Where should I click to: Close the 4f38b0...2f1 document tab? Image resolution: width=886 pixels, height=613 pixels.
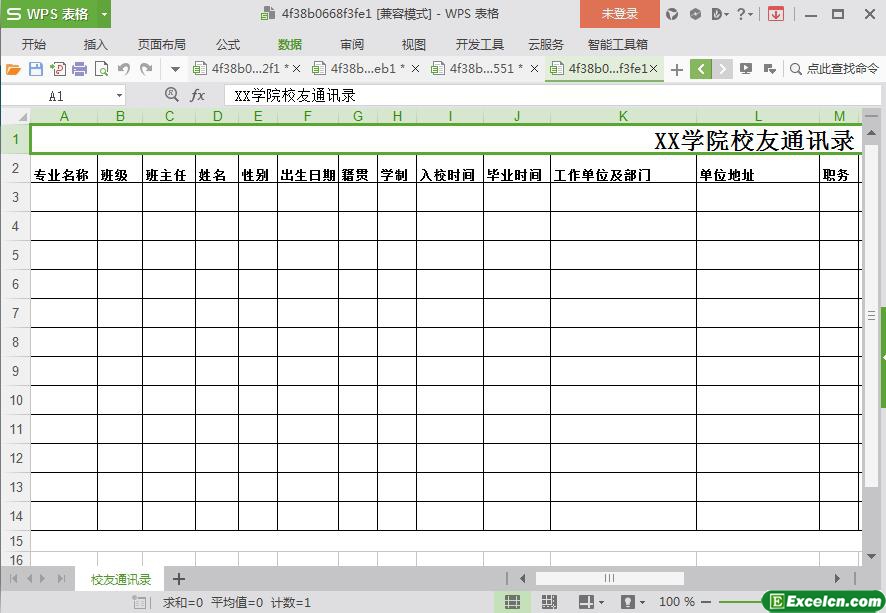click(297, 69)
